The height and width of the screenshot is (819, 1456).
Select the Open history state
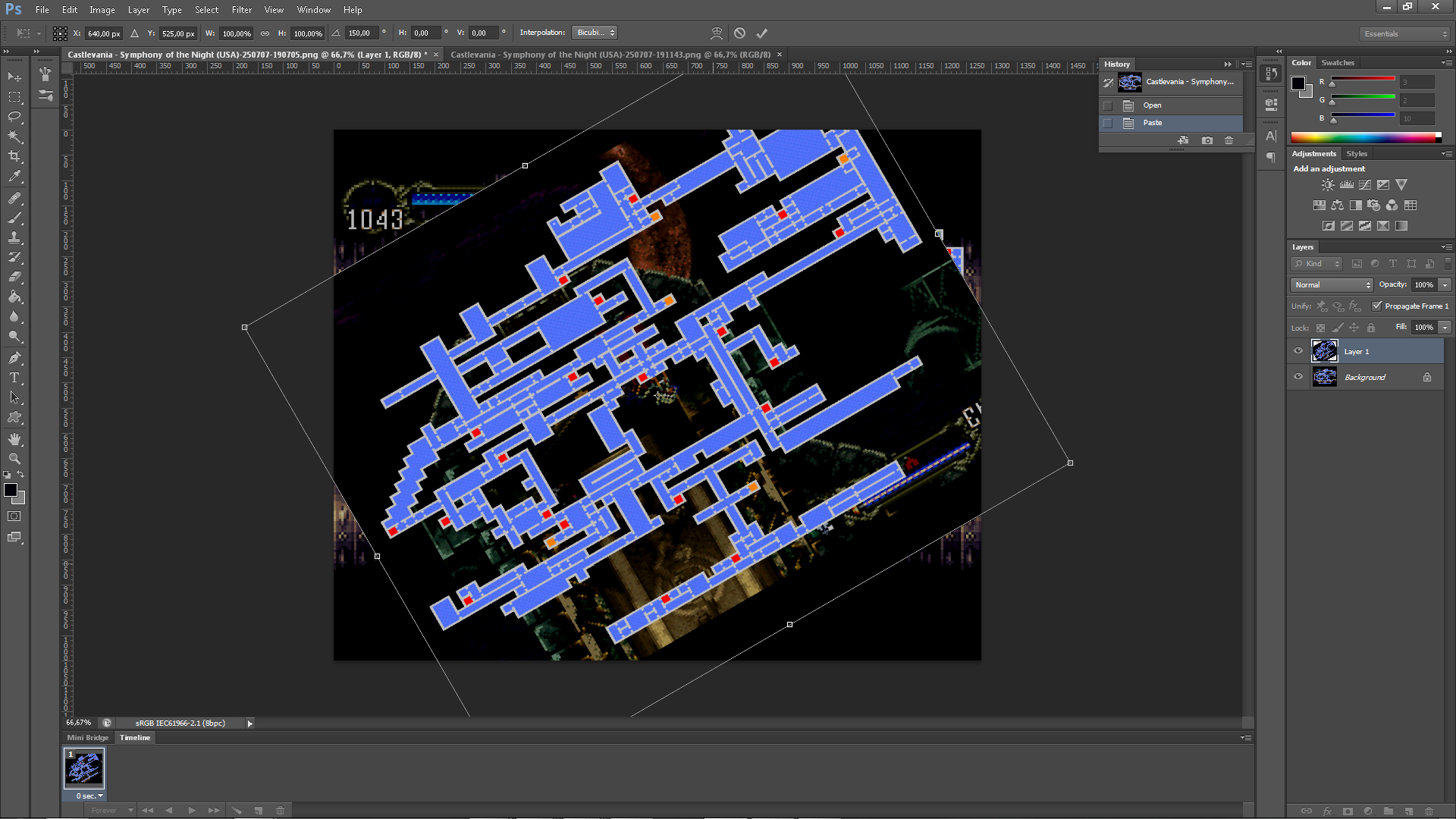(x=1172, y=105)
